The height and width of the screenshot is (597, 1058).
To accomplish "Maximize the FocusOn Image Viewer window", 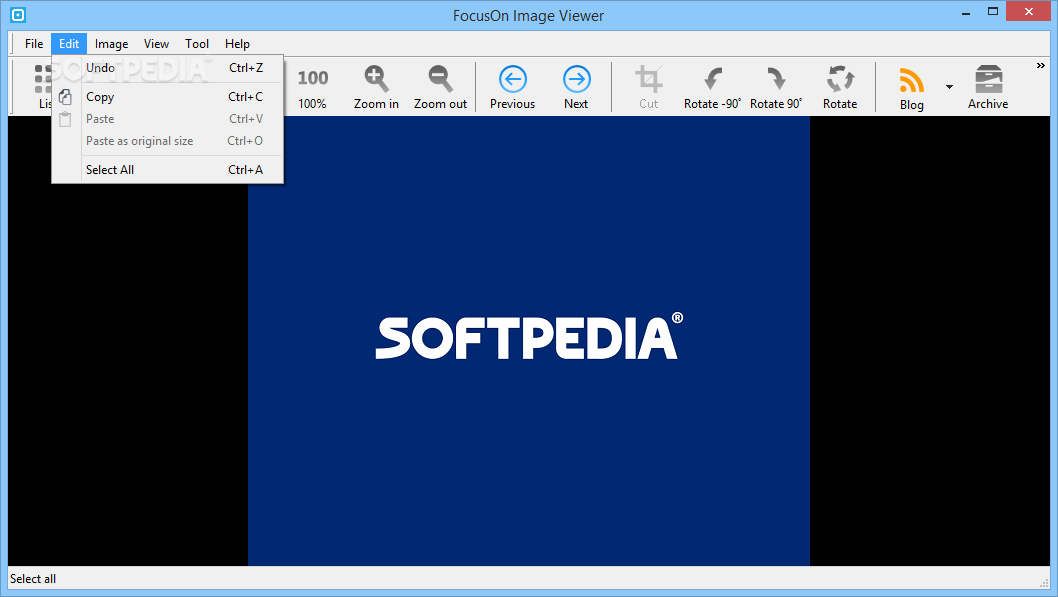I will tap(993, 11).
